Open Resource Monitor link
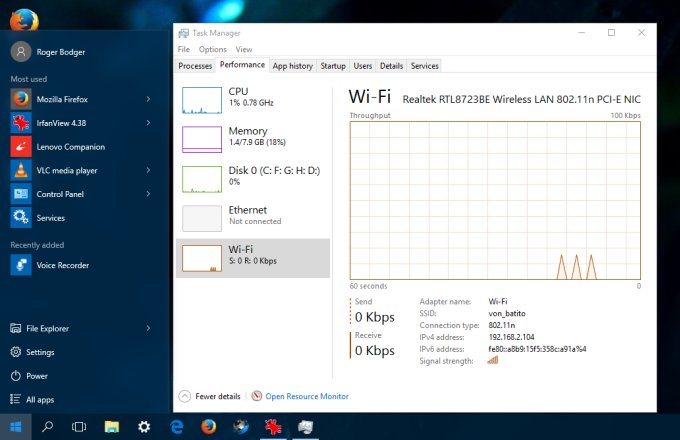This screenshot has width=680, height=440. click(307, 396)
